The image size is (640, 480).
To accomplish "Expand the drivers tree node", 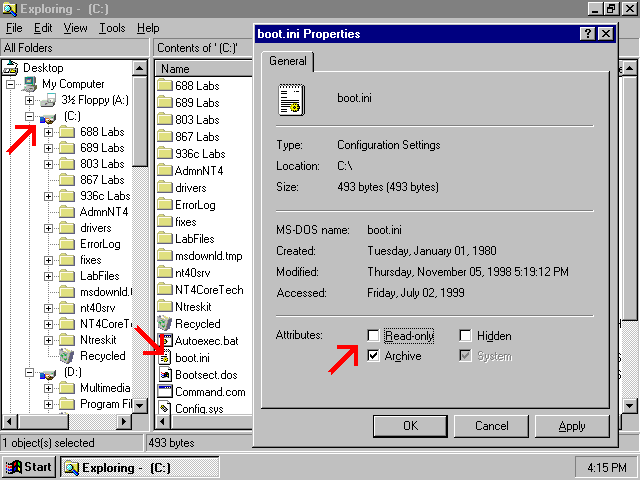I will tap(49, 228).
